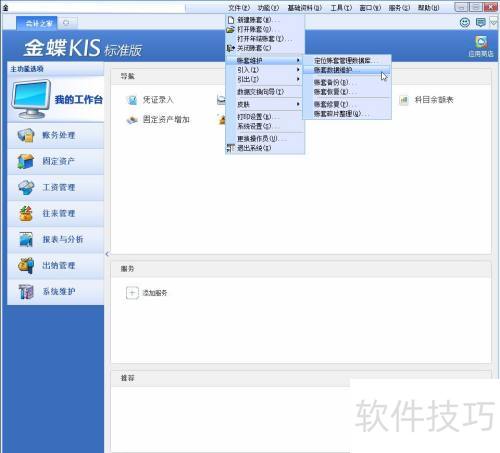Open the 固定资产 module icon
This screenshot has width=500, height=453.
point(26,161)
